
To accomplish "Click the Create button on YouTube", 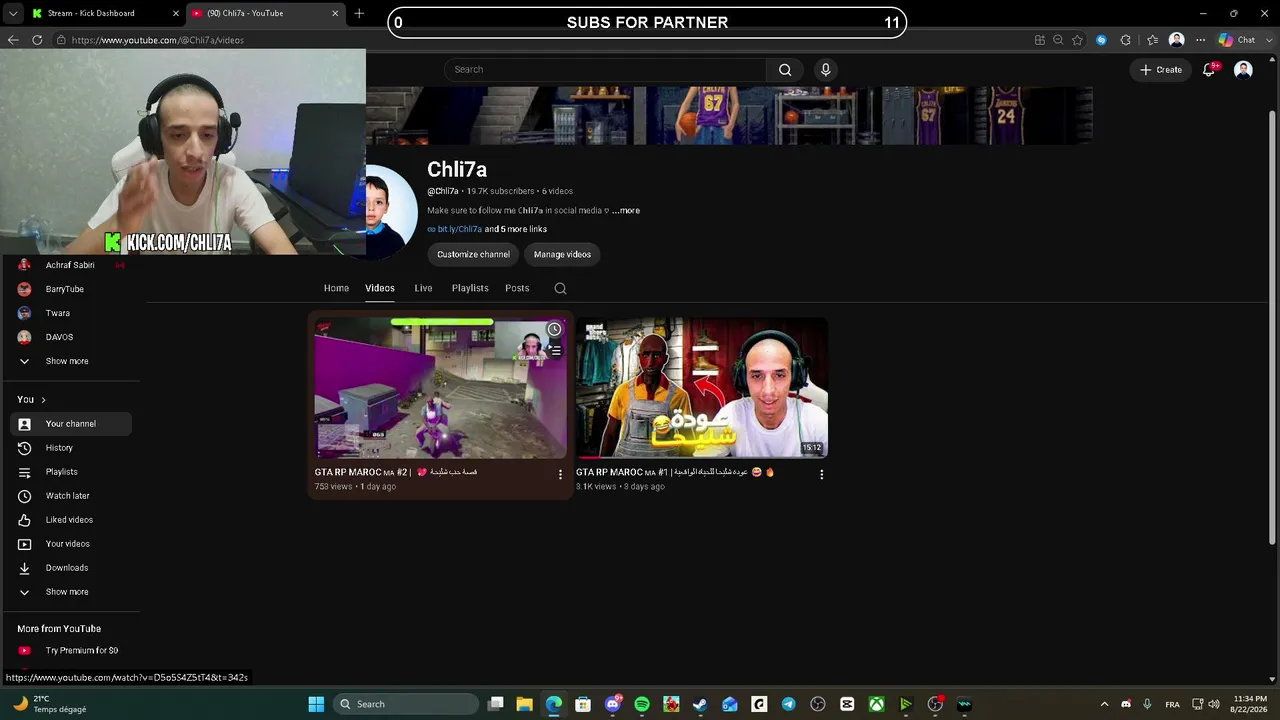I will point(1161,70).
